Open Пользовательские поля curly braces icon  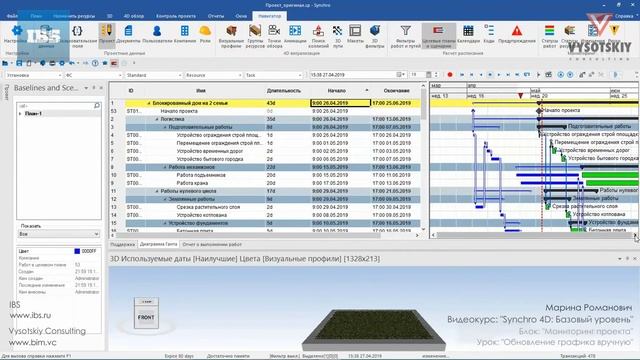click(77, 31)
